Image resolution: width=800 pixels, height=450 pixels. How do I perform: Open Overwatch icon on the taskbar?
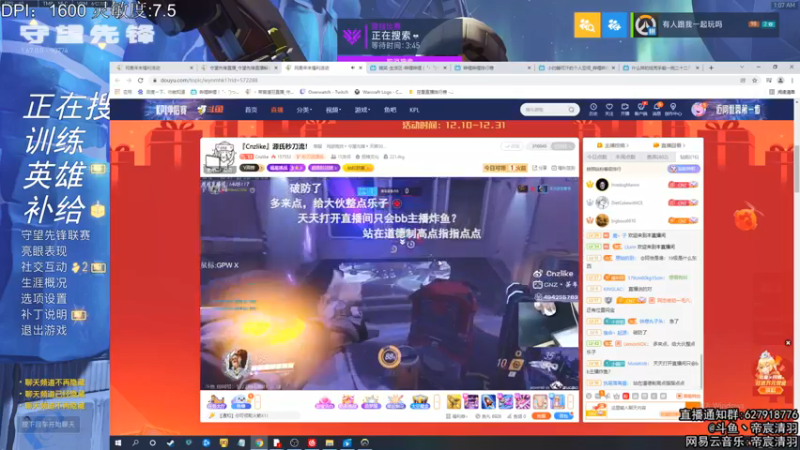pyautogui.click(x=364, y=442)
